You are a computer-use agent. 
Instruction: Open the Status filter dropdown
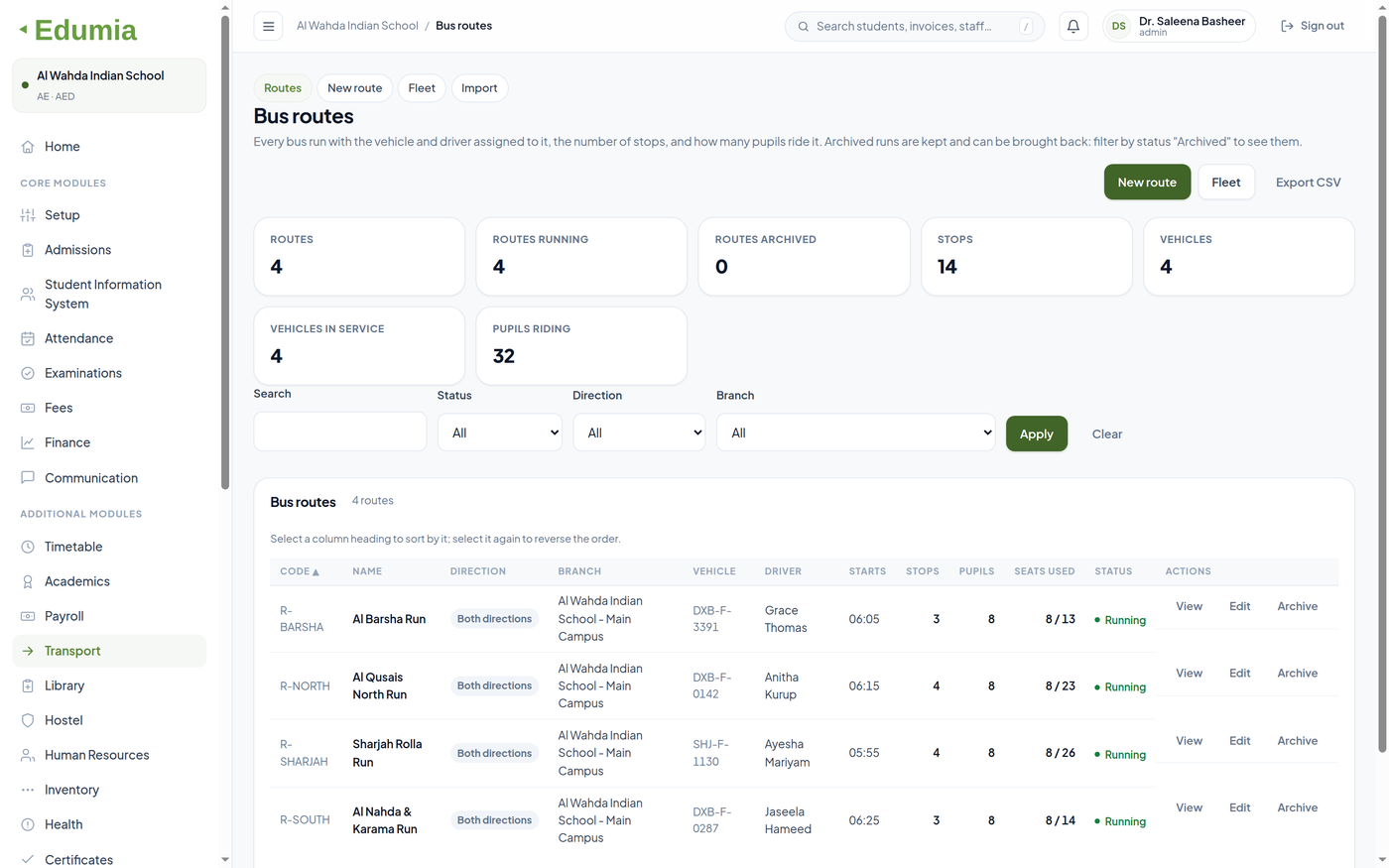pos(500,433)
